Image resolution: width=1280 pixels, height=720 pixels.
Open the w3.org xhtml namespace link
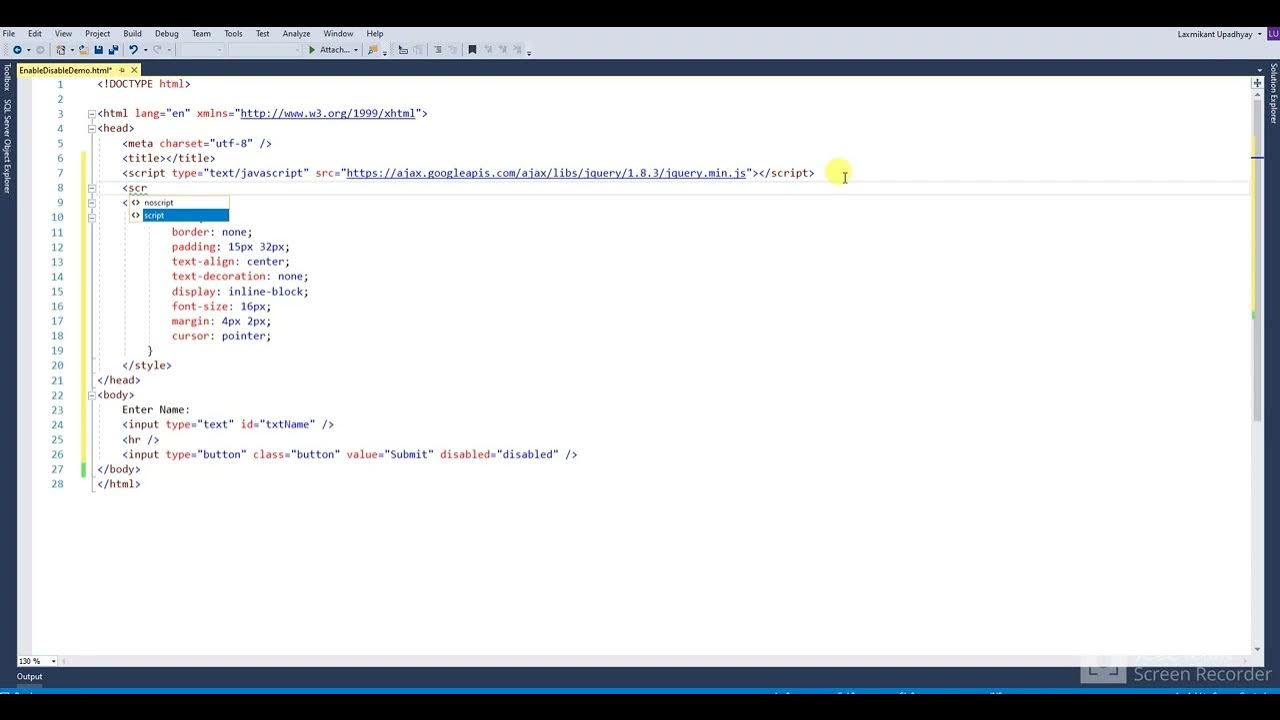(x=327, y=114)
